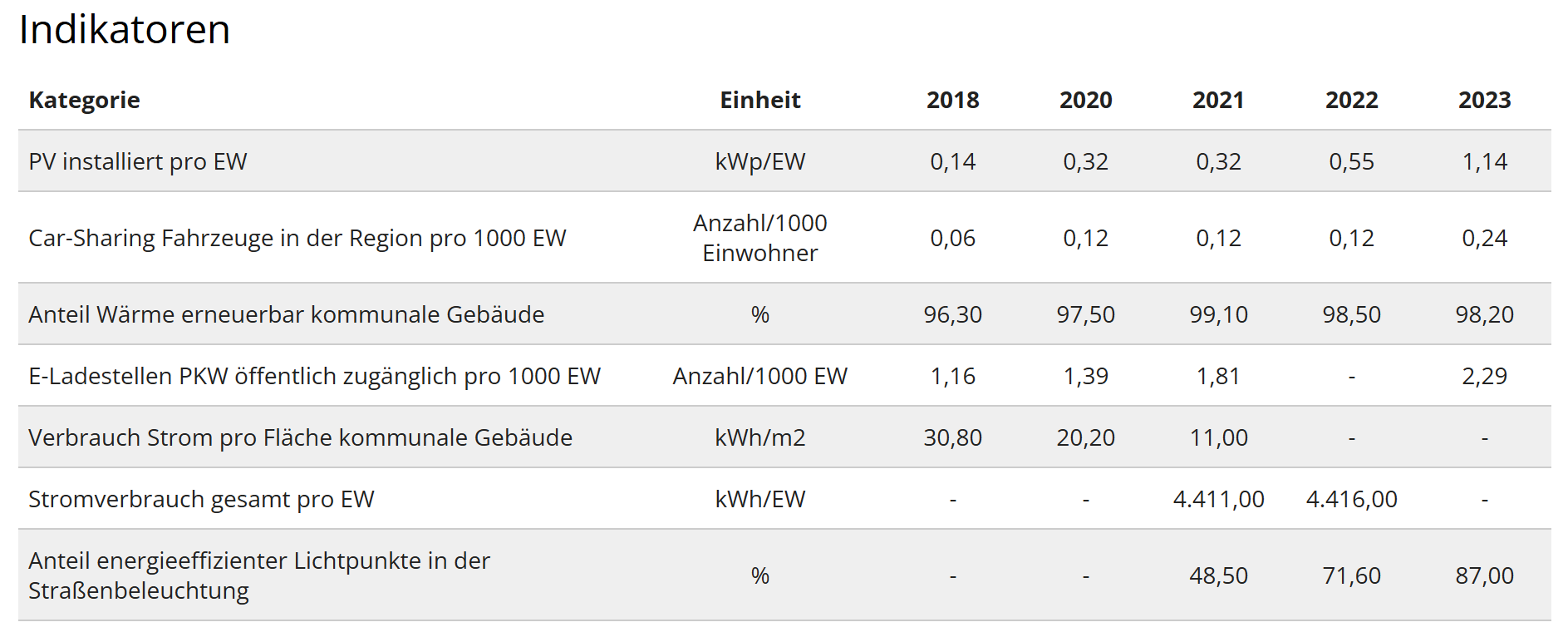Click the Einheit column header
Image resolution: width=1568 pixels, height=637 pixels.
759,100
